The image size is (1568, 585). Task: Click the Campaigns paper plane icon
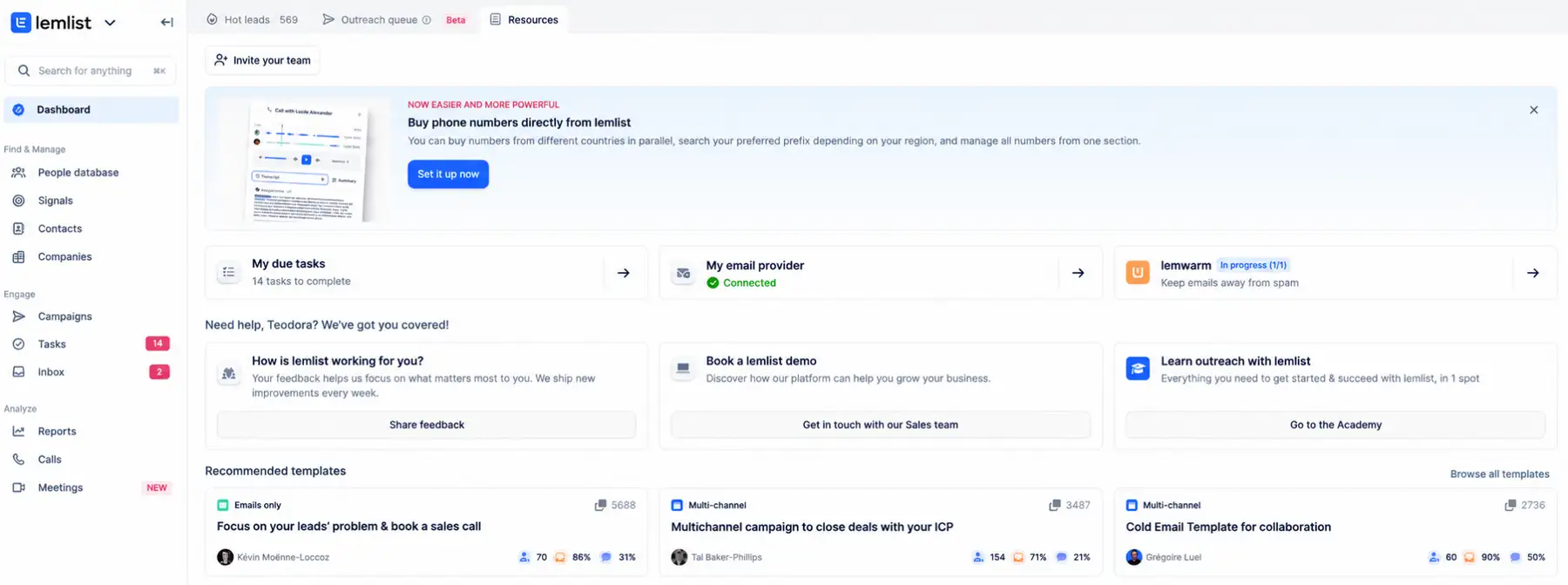point(18,316)
